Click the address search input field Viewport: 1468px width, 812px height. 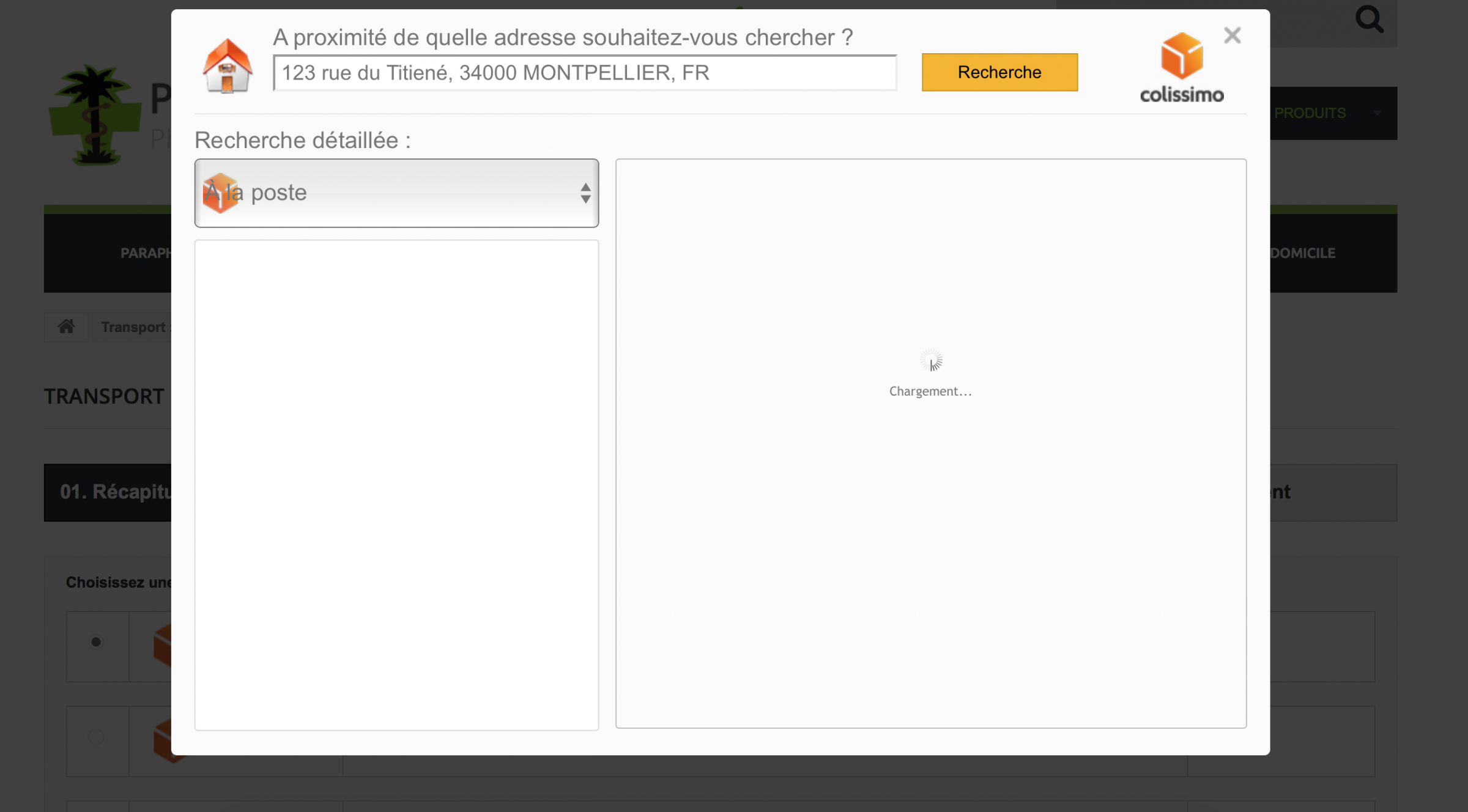pos(585,73)
